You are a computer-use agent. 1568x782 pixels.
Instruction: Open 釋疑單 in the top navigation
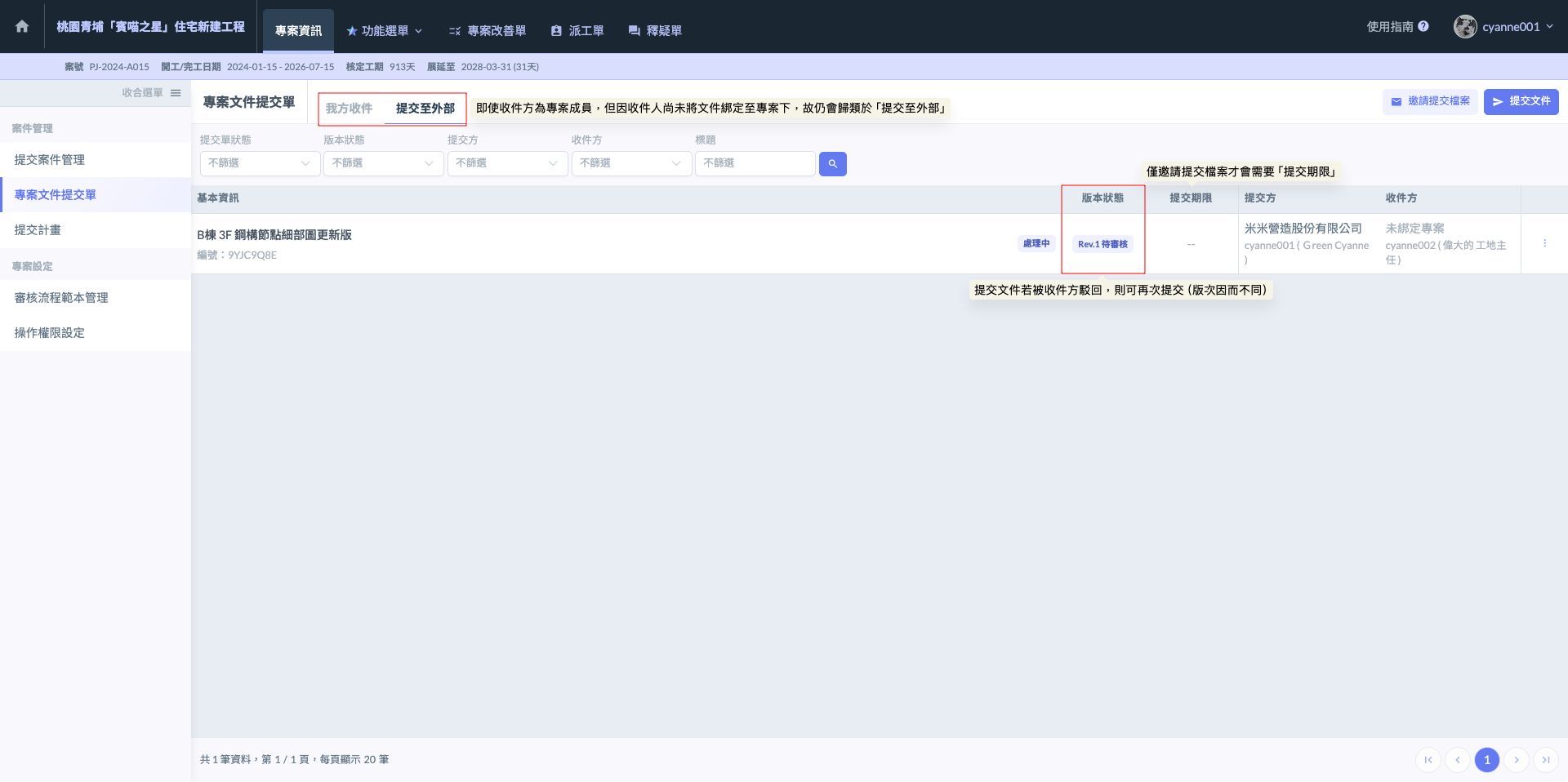655,31
